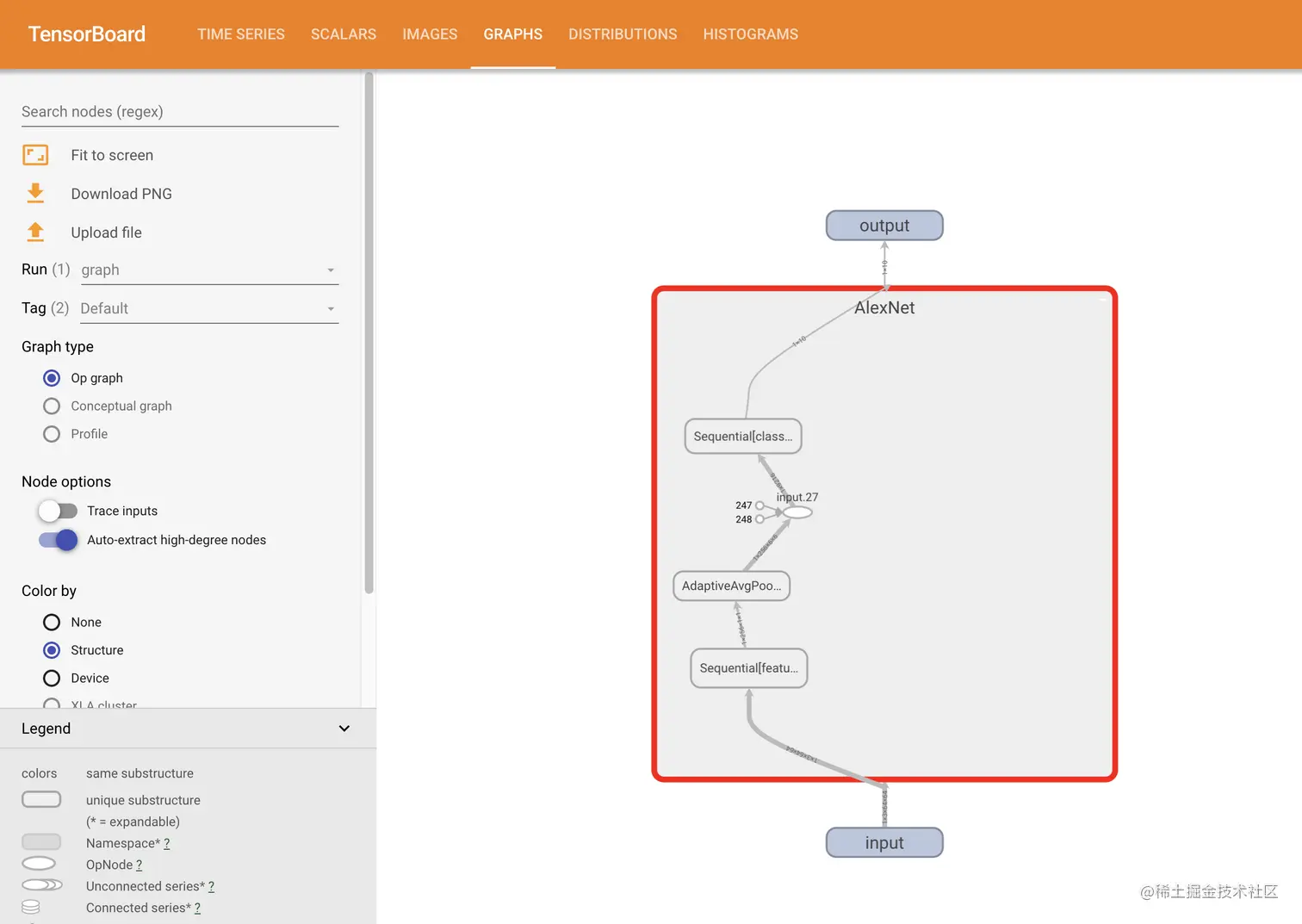The width and height of the screenshot is (1302, 924).
Task: Switch to TIME SERIES tab
Action: [x=241, y=34]
